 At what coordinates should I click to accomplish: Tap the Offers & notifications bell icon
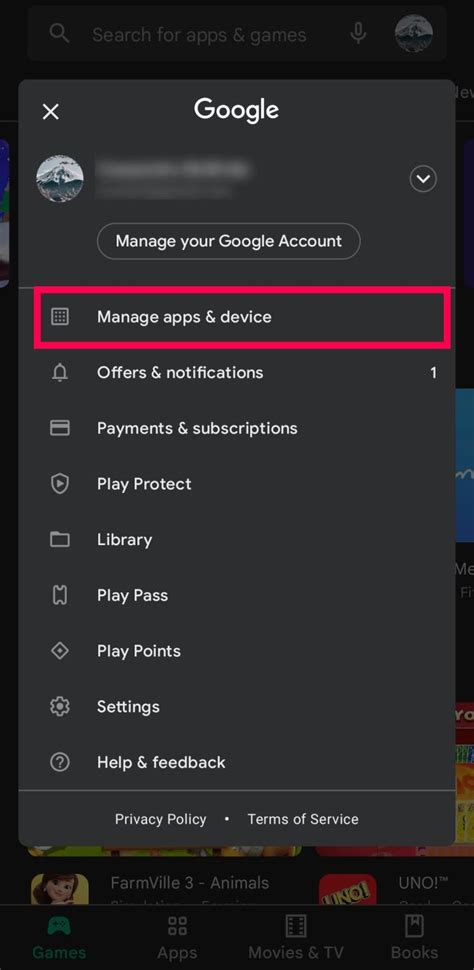click(60, 372)
